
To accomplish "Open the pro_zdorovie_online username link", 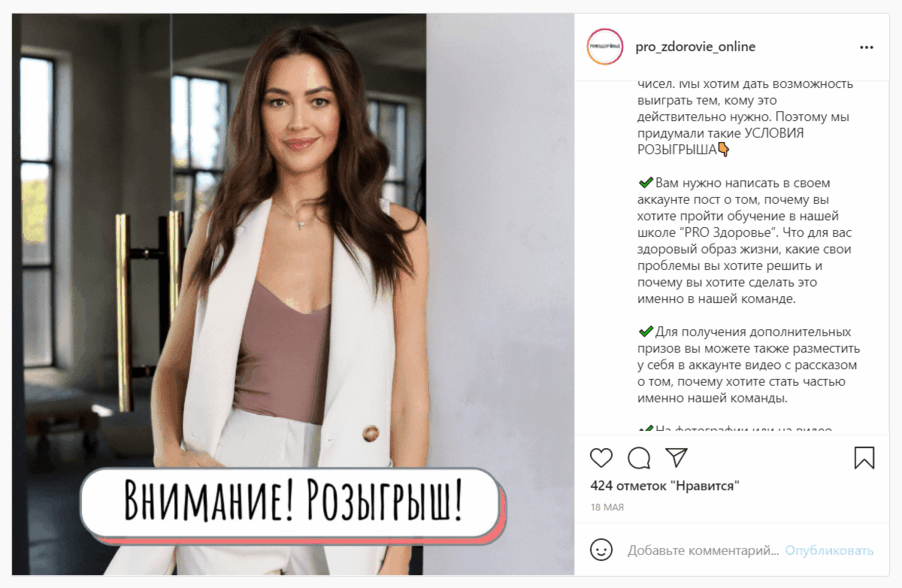I will point(695,47).
